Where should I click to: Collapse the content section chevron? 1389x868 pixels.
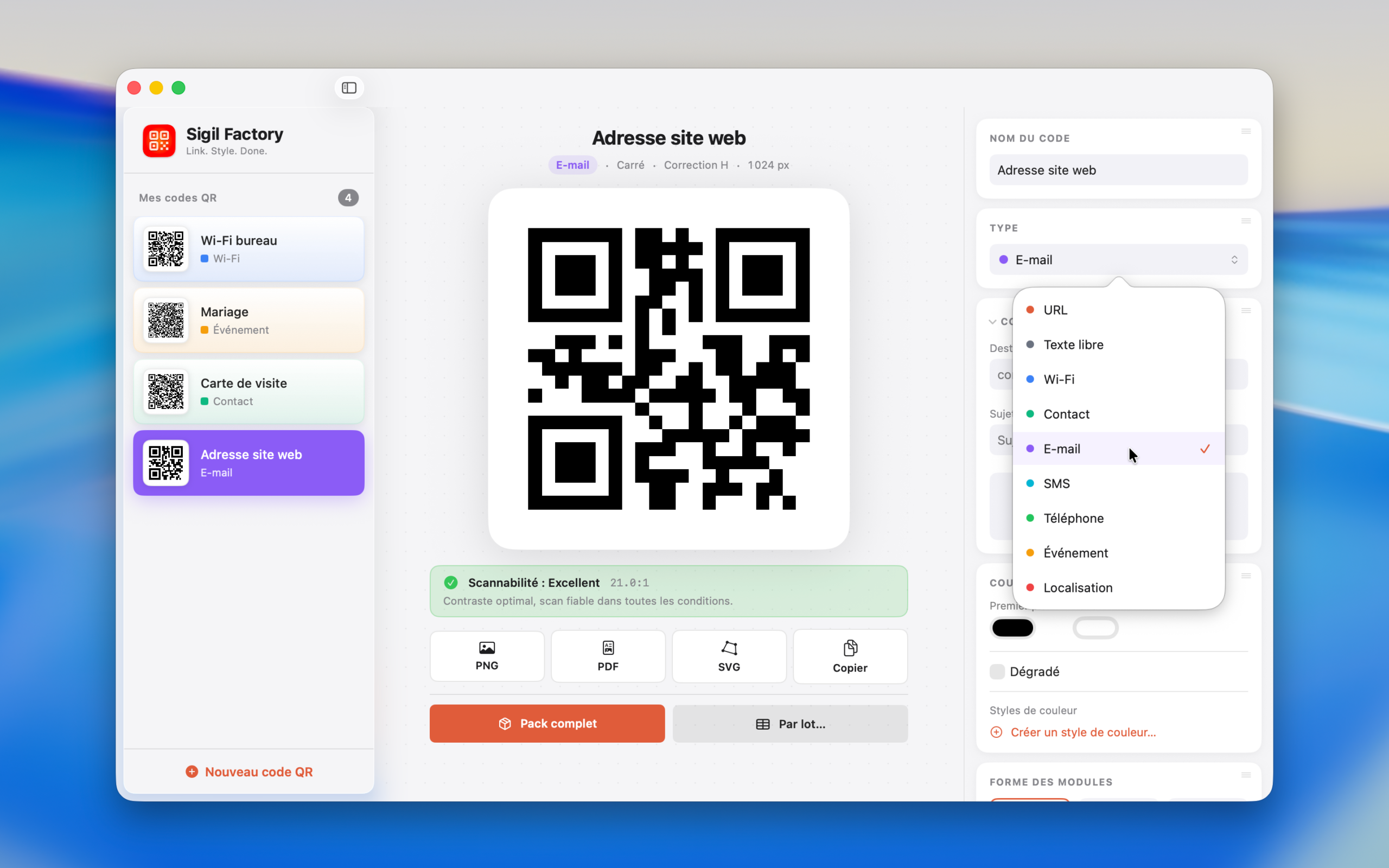click(992, 322)
